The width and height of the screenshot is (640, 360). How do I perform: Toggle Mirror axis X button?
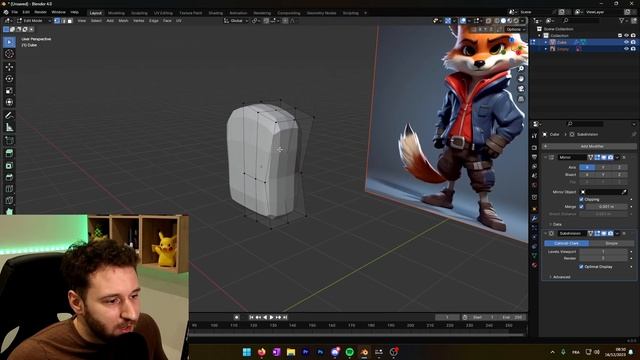tap(587, 167)
